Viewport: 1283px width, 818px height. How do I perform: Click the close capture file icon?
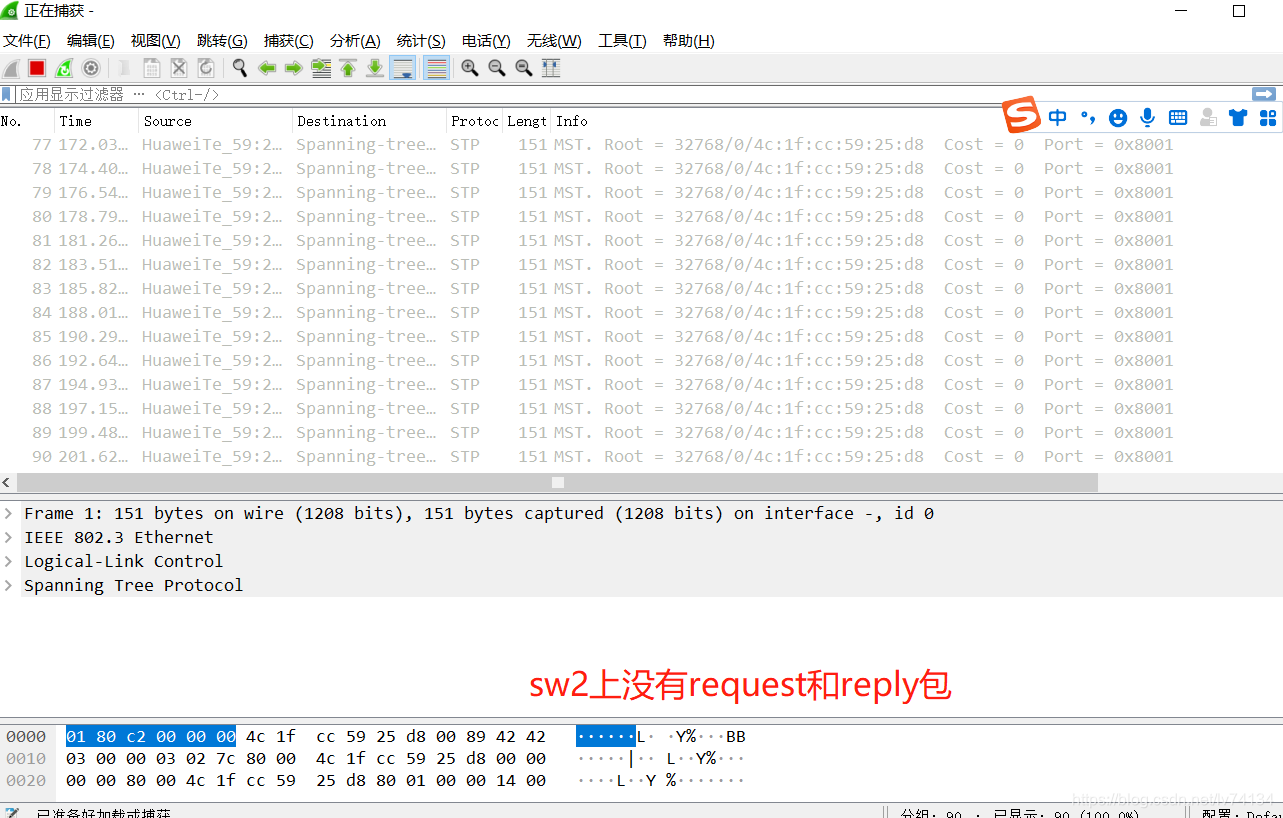pyautogui.click(x=179, y=68)
